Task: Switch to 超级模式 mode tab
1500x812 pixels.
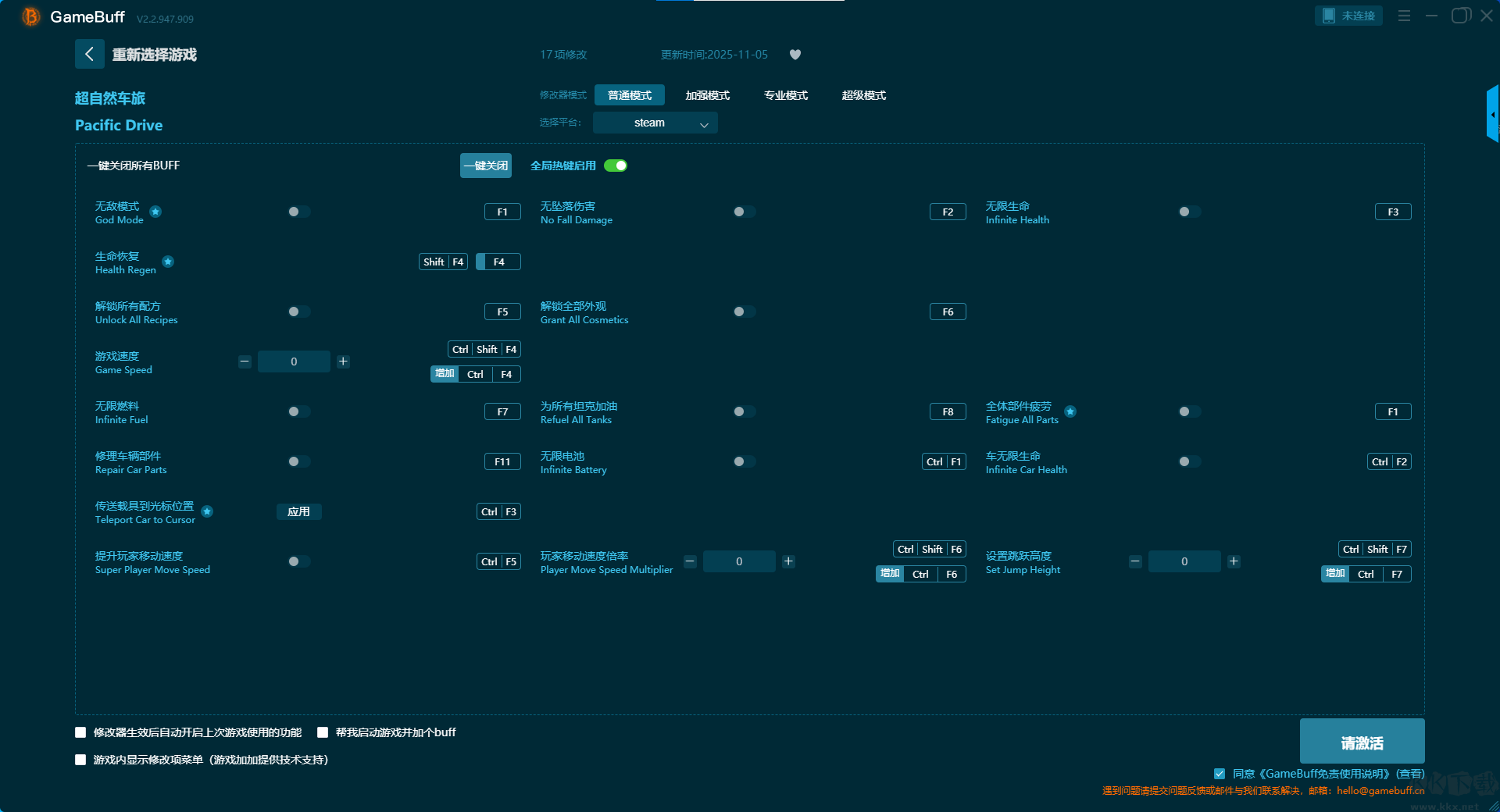Action: (x=864, y=95)
